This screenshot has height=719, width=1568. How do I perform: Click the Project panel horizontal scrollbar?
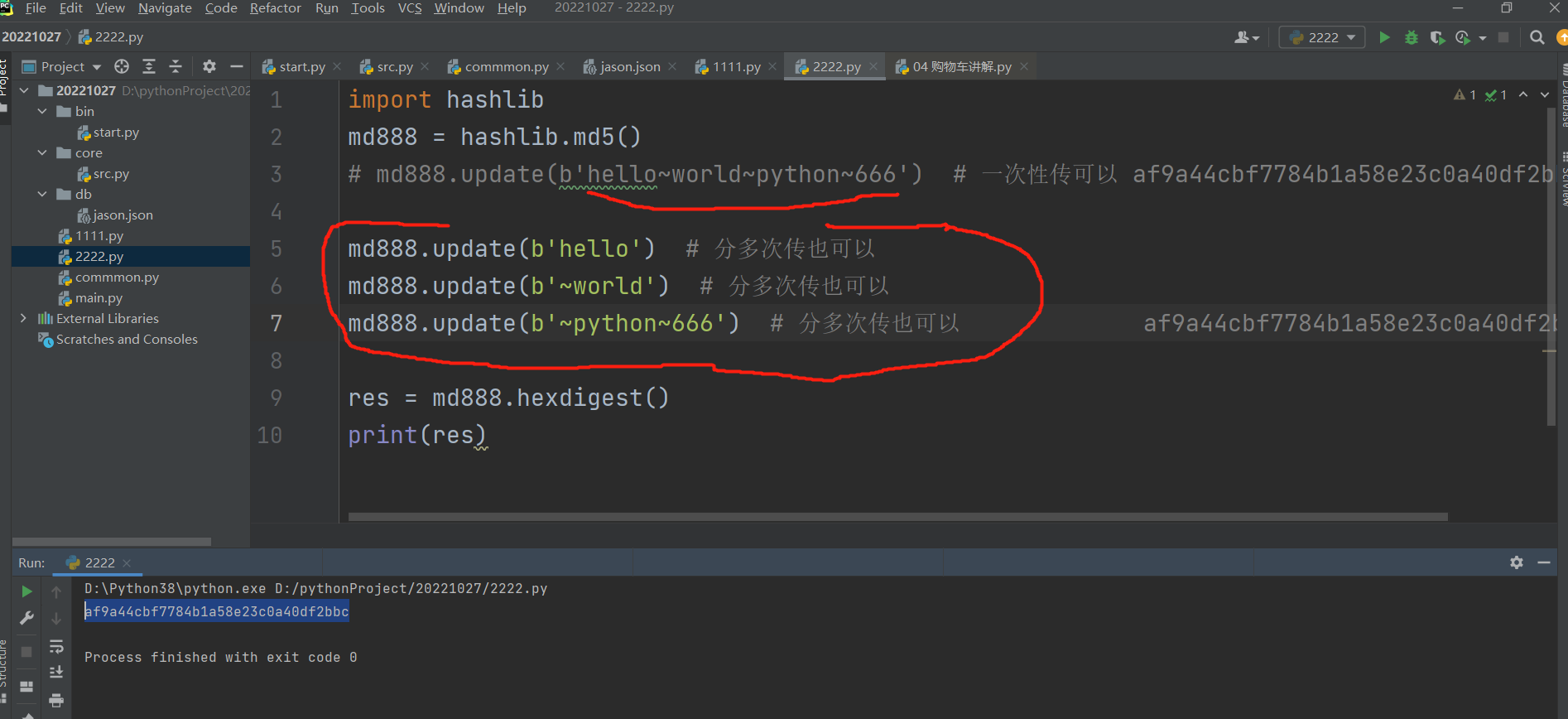point(112,542)
